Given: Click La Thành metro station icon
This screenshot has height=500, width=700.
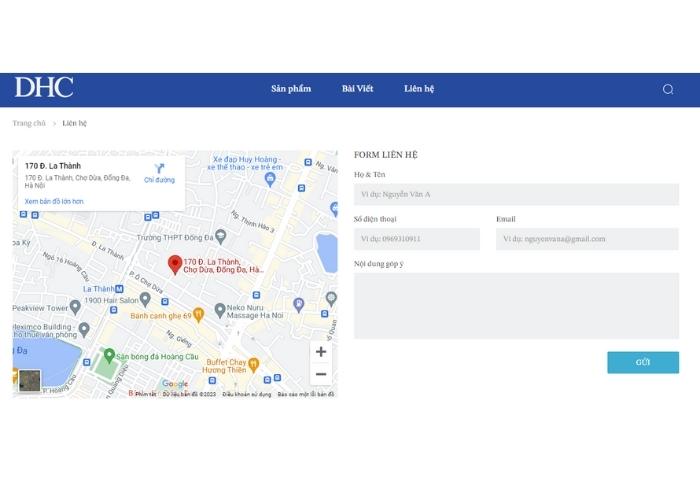Looking at the screenshot, I should tap(119, 289).
